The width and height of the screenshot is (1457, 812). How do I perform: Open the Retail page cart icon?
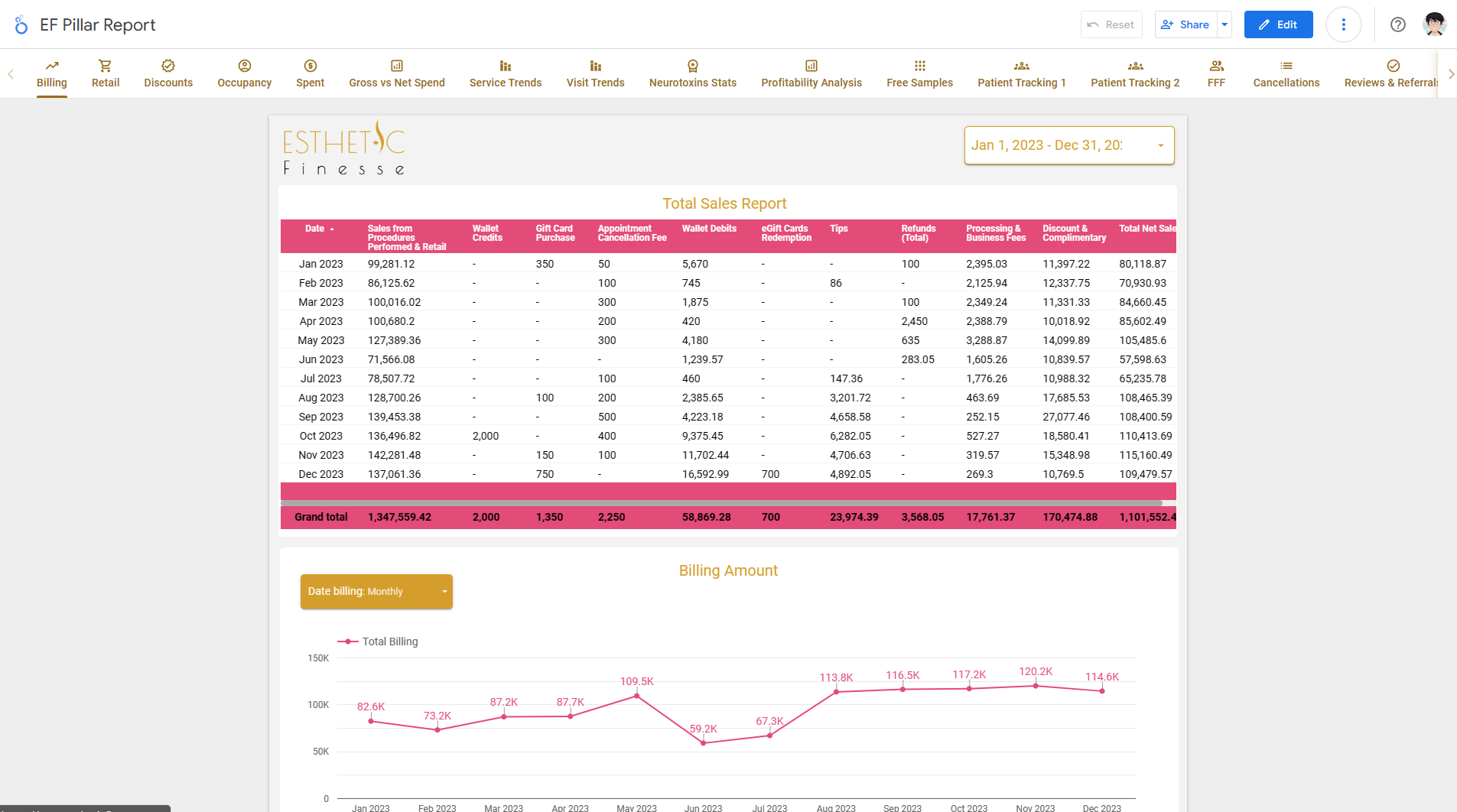[106, 66]
